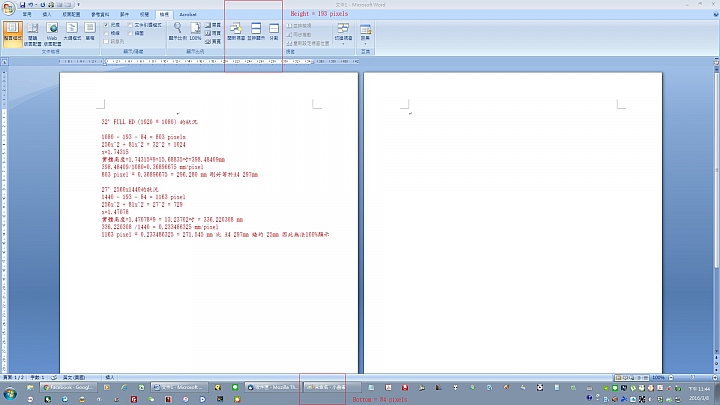This screenshot has height=405, width=720.
Task: Click the first line of red text in the document
Action: tap(150, 122)
